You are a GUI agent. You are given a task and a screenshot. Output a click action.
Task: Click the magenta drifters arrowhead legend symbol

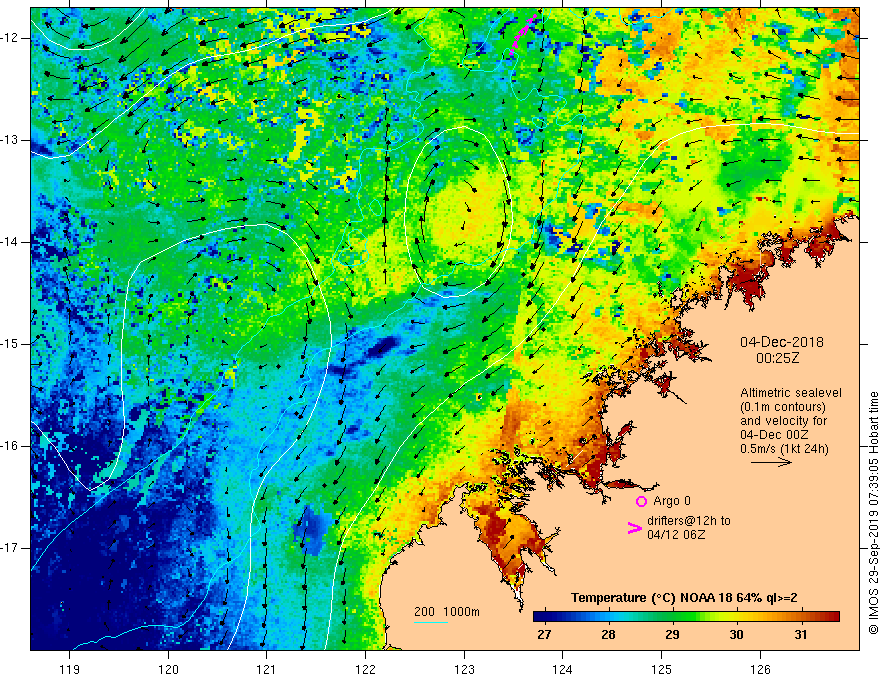[634, 528]
